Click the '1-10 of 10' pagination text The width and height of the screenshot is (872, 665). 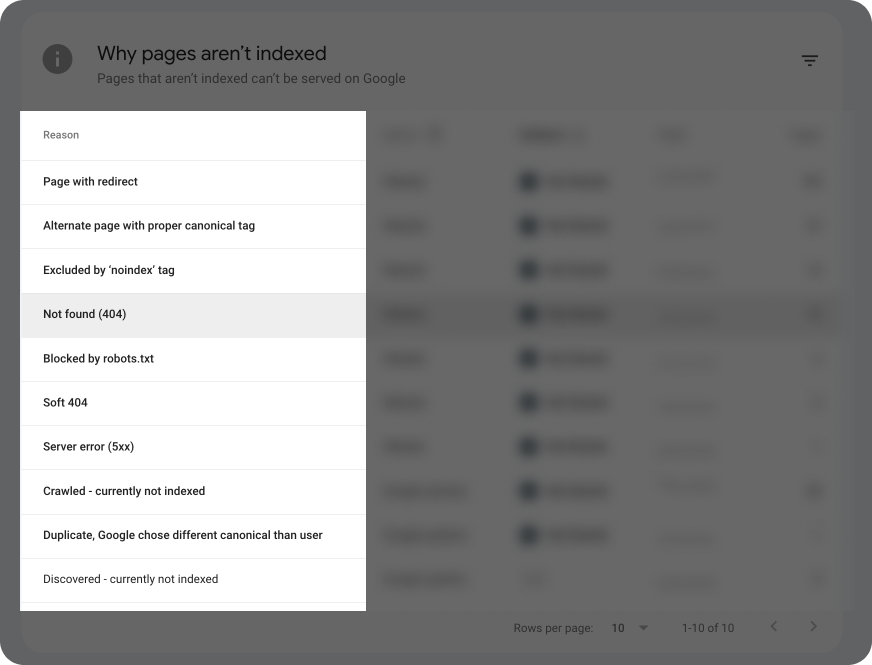[708, 628]
